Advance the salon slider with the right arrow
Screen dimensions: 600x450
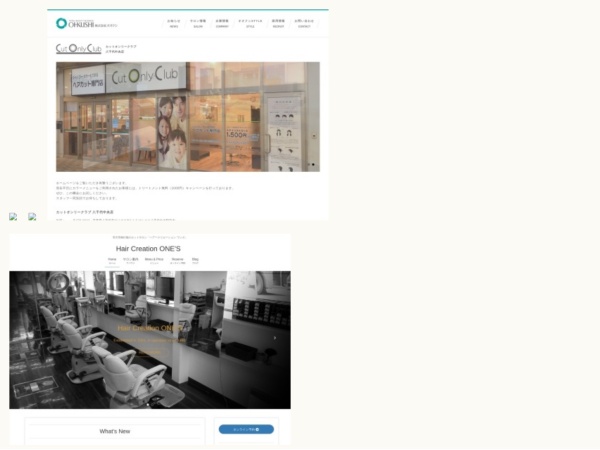click(275, 338)
